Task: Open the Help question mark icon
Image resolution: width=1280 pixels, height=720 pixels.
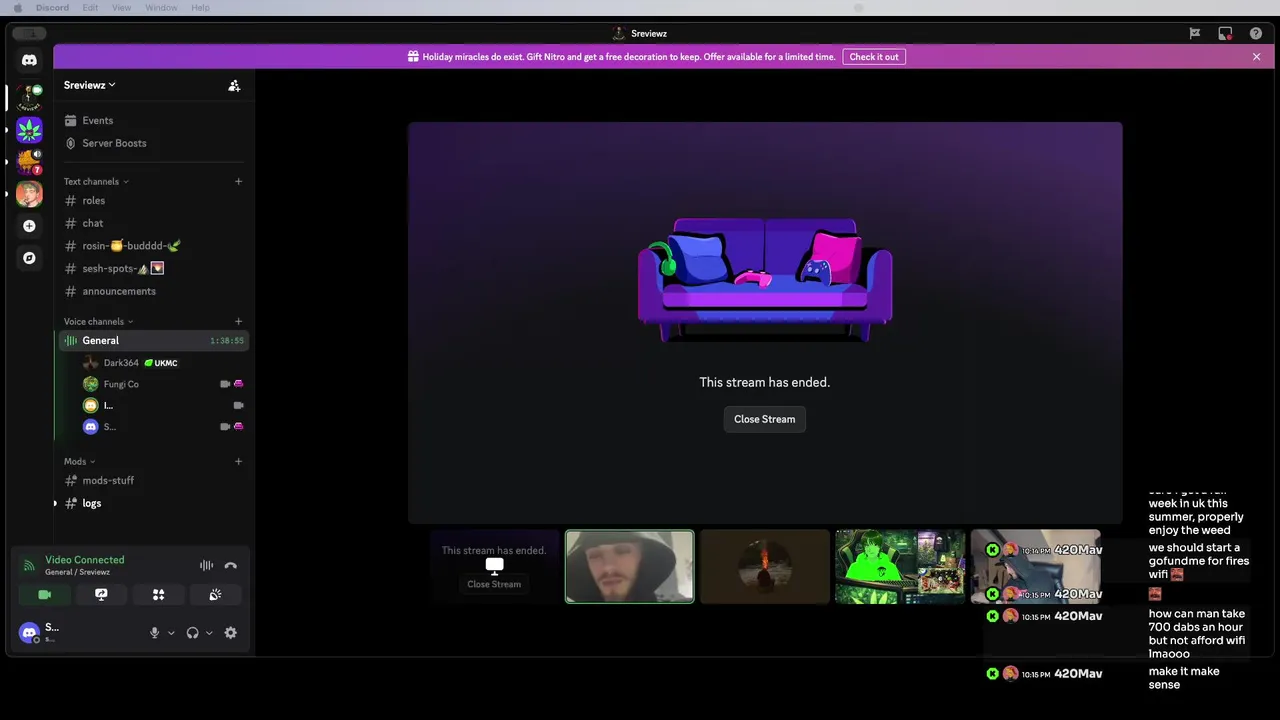Action: coord(1256,33)
